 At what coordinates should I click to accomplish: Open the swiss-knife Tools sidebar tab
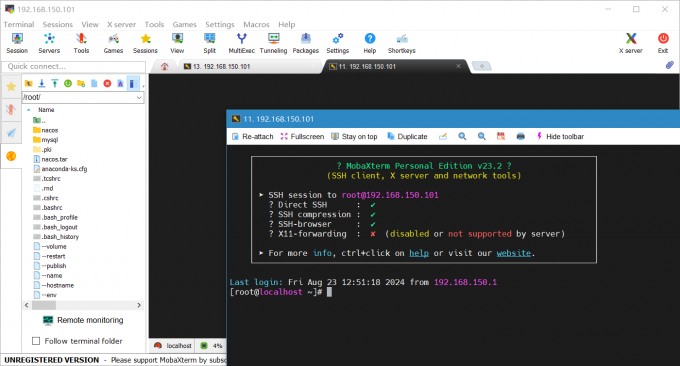[11, 109]
